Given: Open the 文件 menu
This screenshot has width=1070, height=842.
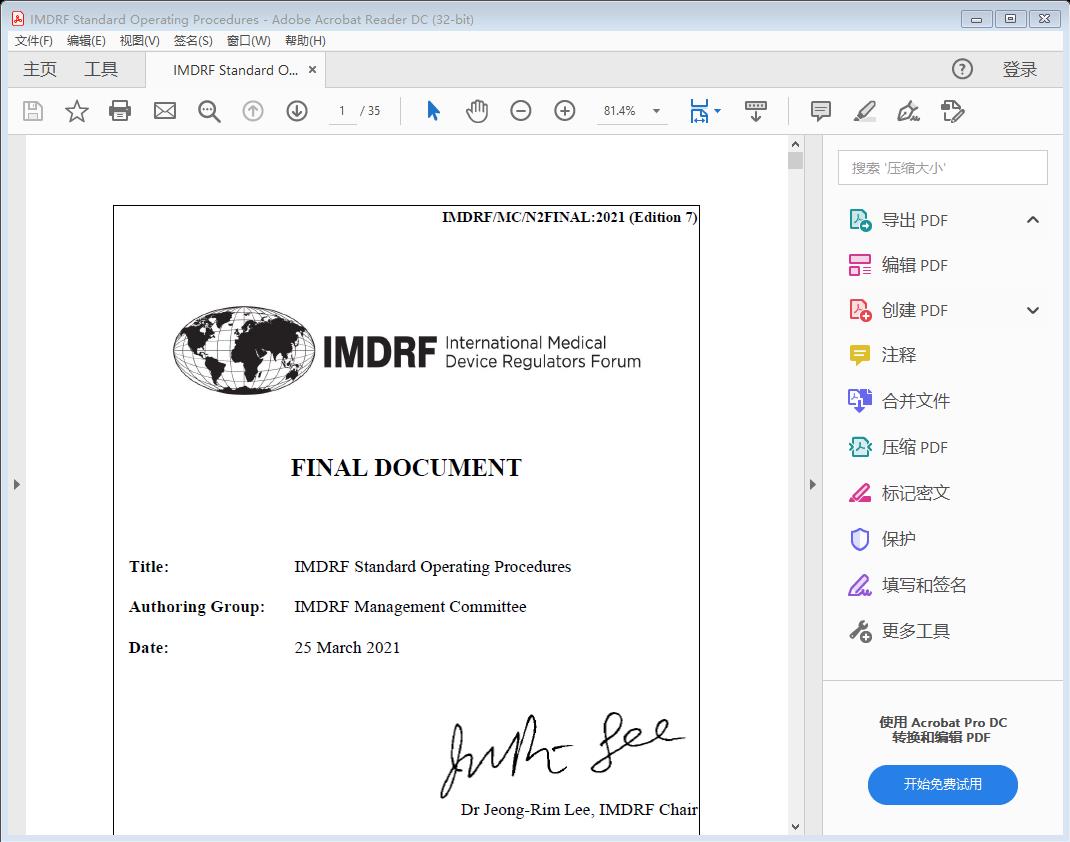Looking at the screenshot, I should tap(33, 40).
